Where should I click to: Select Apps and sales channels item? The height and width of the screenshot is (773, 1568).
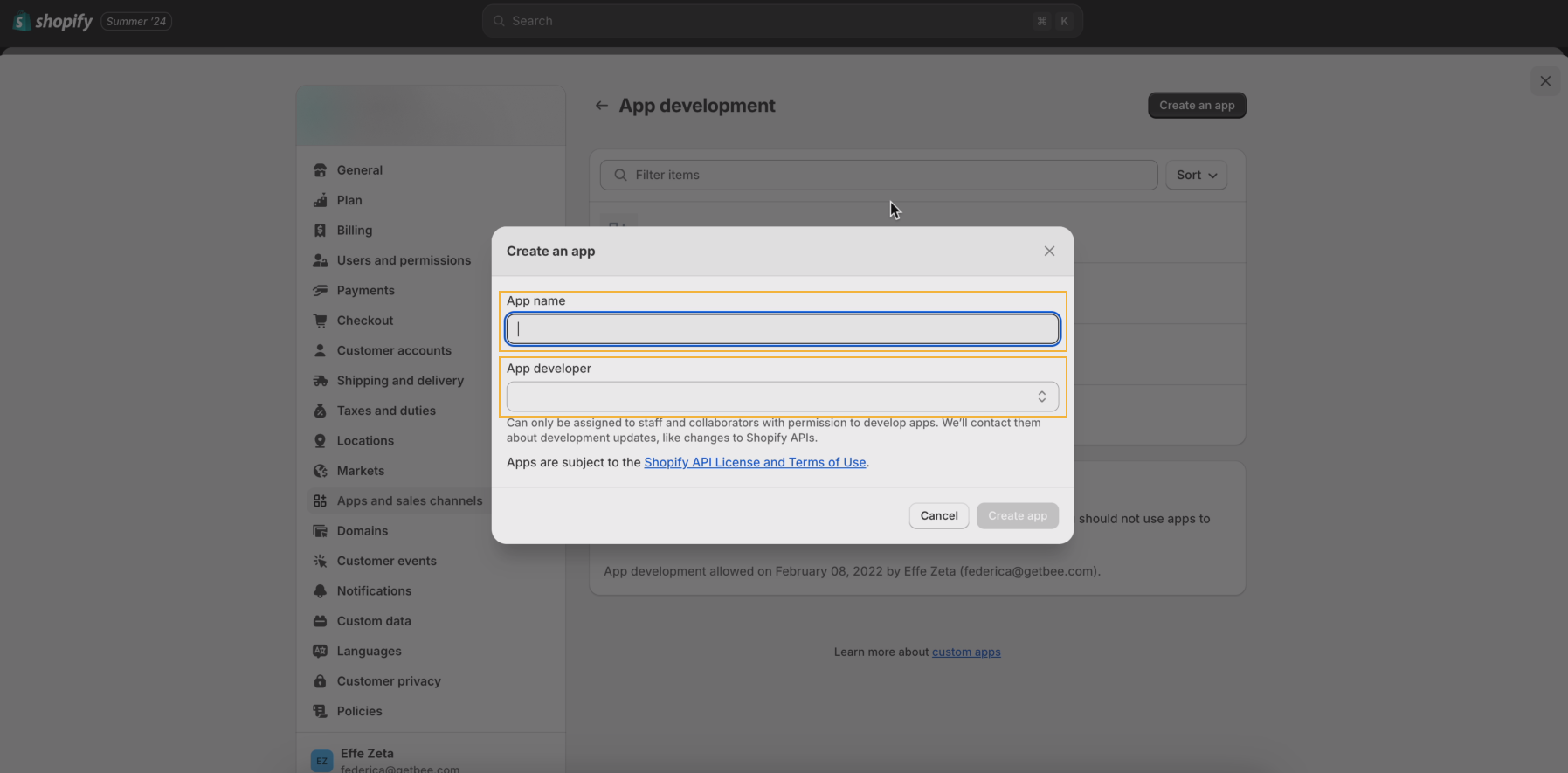coord(410,501)
